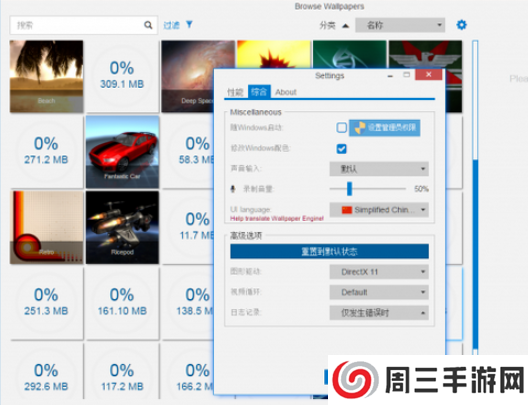The width and height of the screenshot is (528, 405).
Task: Toggle sort direction with the triangle arrow
Action: (345, 26)
